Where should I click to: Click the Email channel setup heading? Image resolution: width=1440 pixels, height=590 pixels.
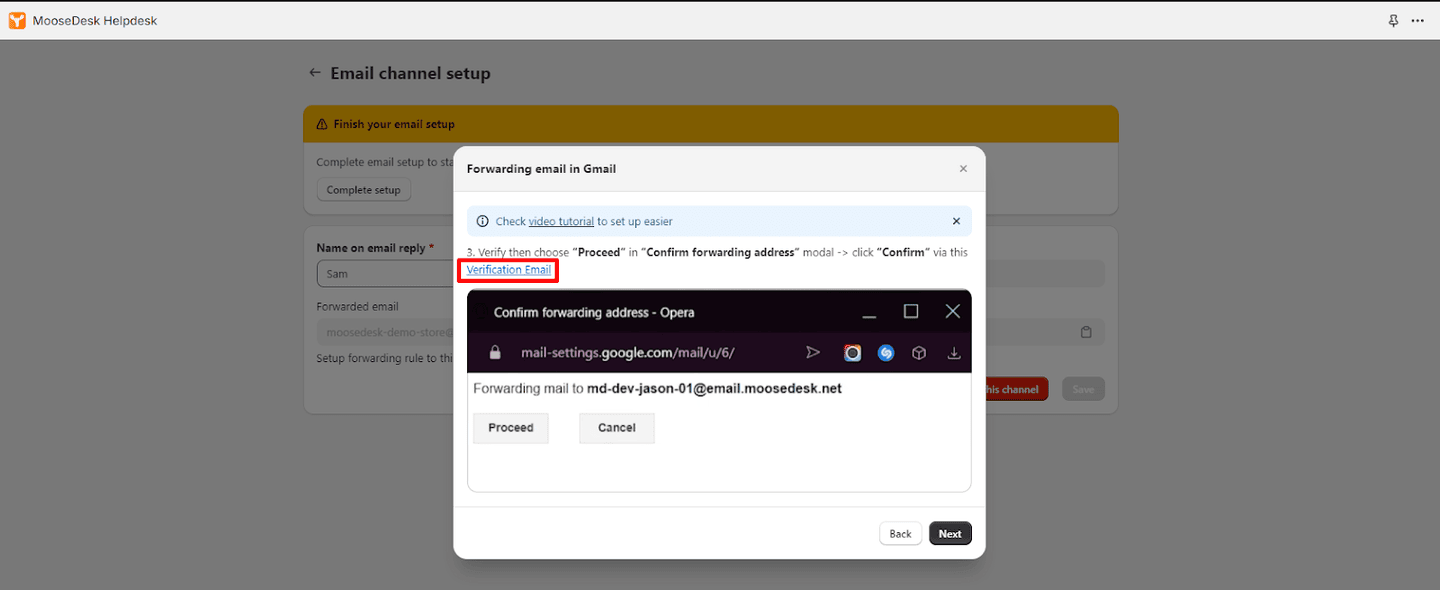click(410, 73)
